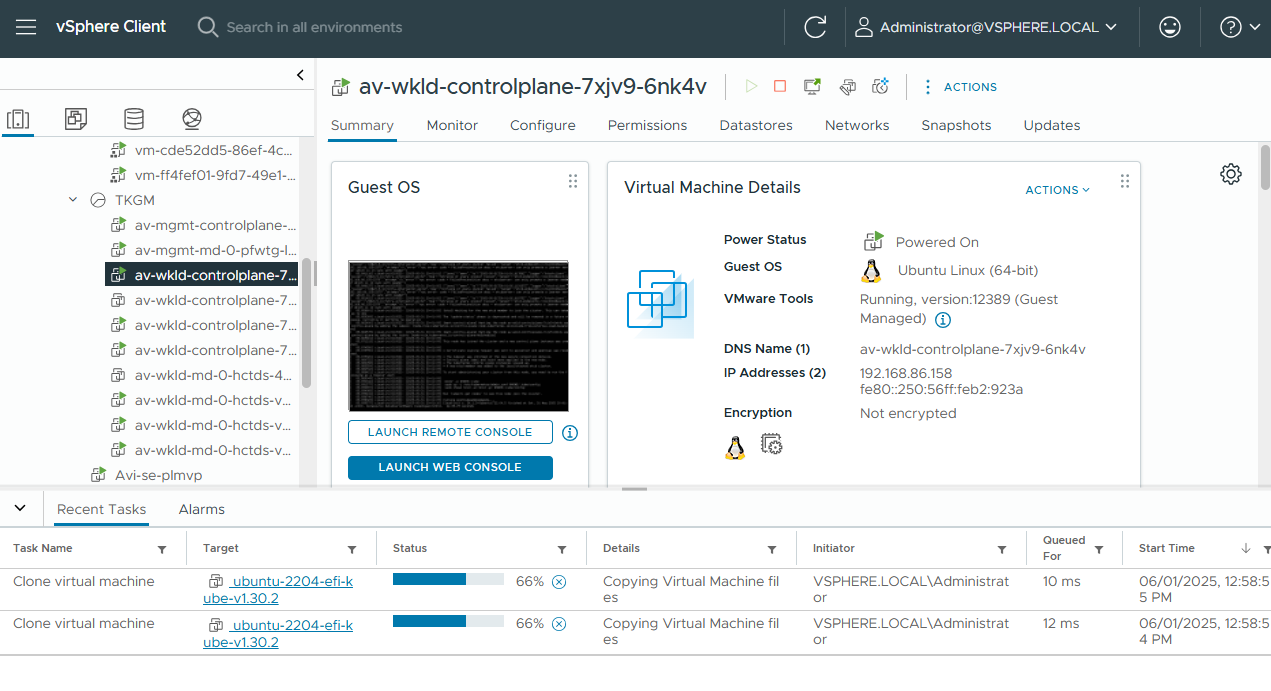The height and width of the screenshot is (691, 1271).
Task: Open ubuntu-2204 target link in 10 ms row
Action: click(x=278, y=590)
